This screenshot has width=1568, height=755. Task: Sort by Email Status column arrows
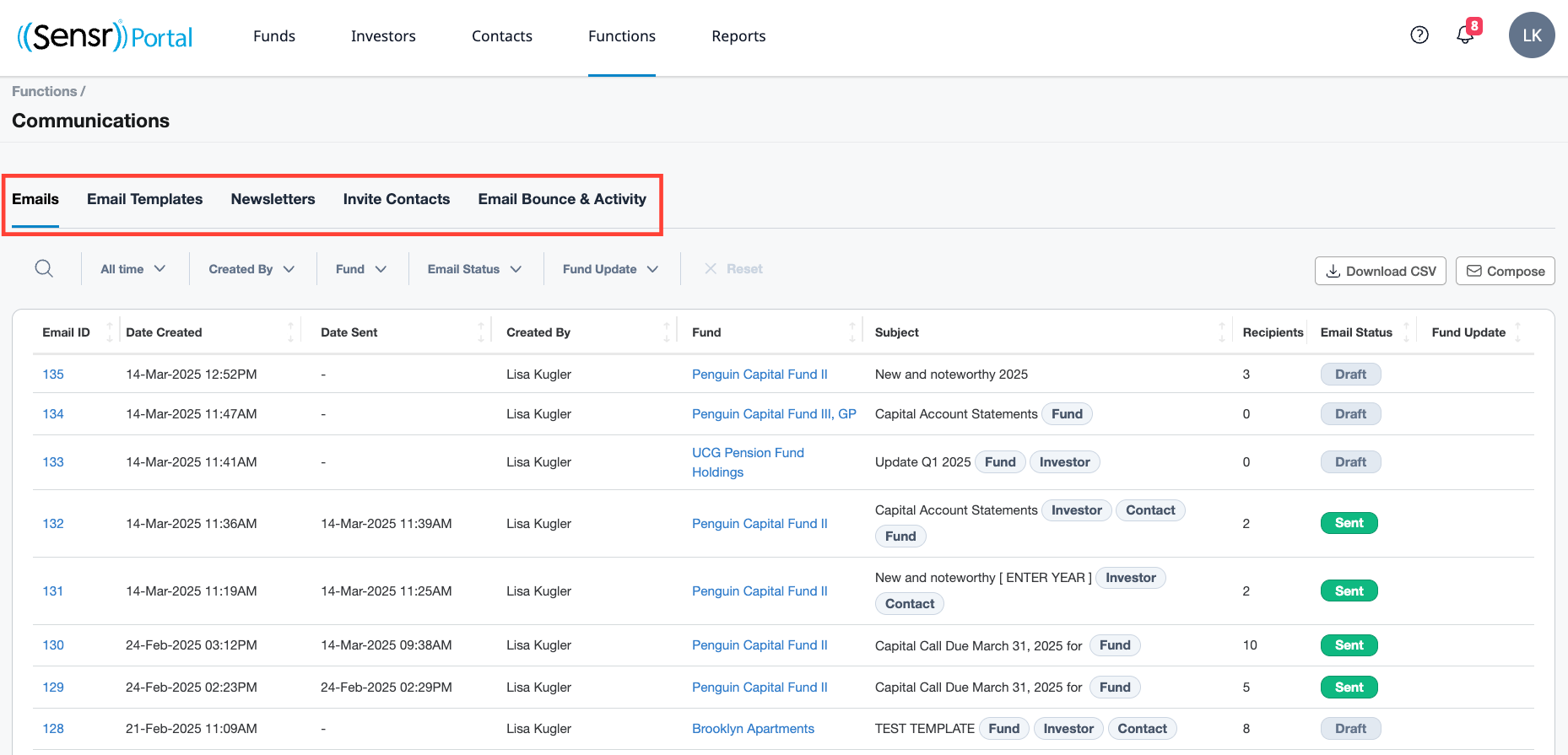1406,332
